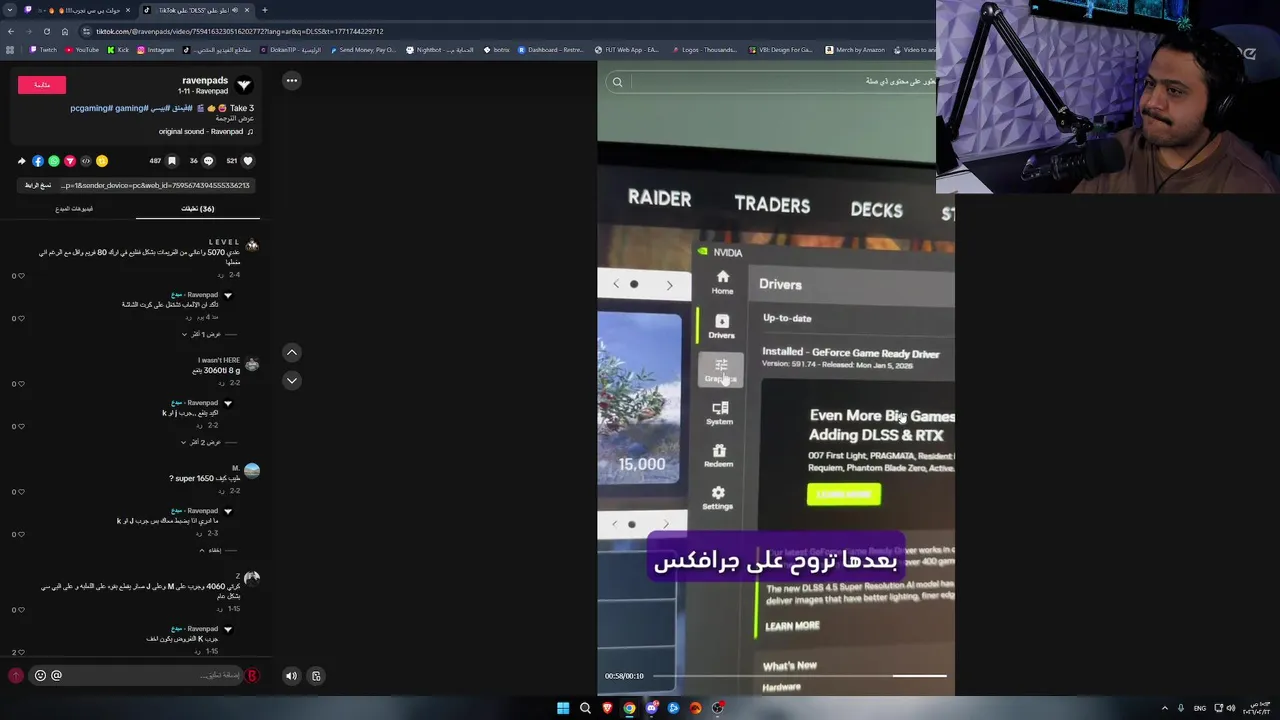Open Brave browser from the taskbar
Image resolution: width=1280 pixels, height=720 pixels.
click(x=607, y=708)
